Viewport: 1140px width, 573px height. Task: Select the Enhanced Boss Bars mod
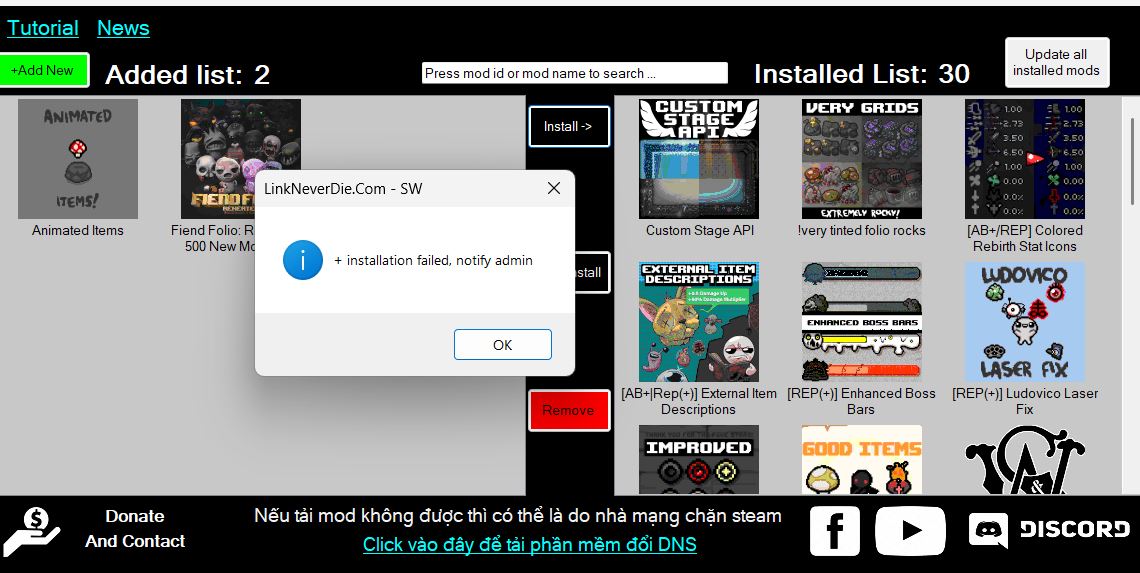861,322
